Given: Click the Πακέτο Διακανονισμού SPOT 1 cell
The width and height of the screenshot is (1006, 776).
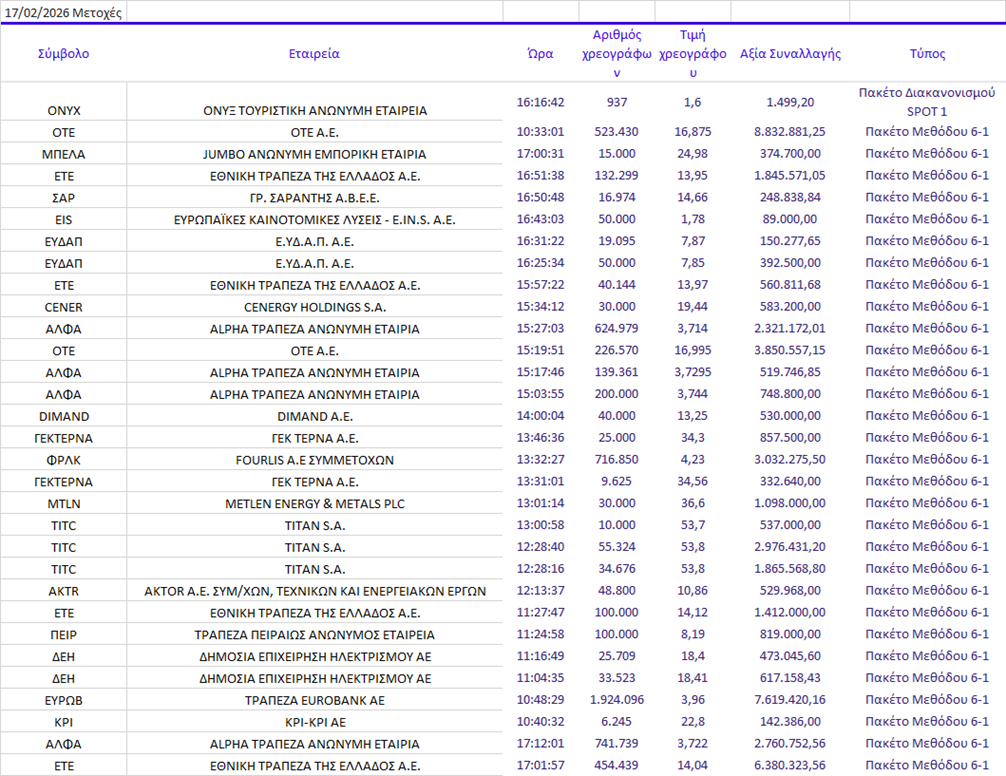Looking at the screenshot, I should pos(927,102).
